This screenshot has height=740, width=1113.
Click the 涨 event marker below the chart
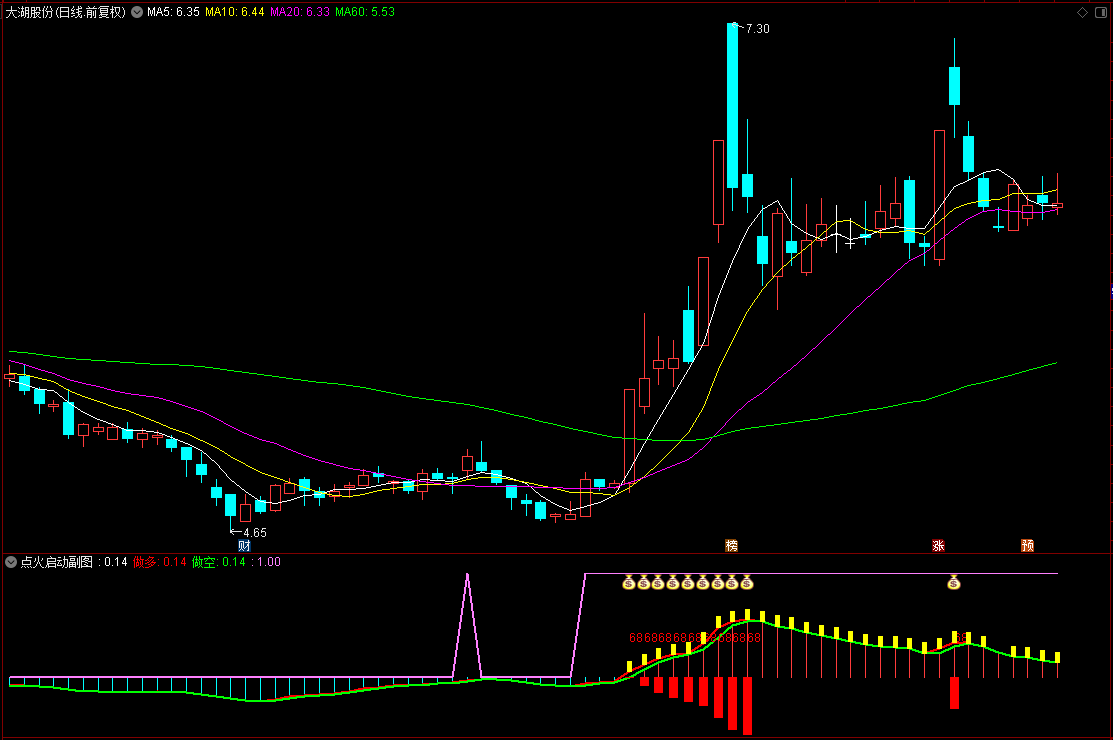pyautogui.click(x=938, y=546)
